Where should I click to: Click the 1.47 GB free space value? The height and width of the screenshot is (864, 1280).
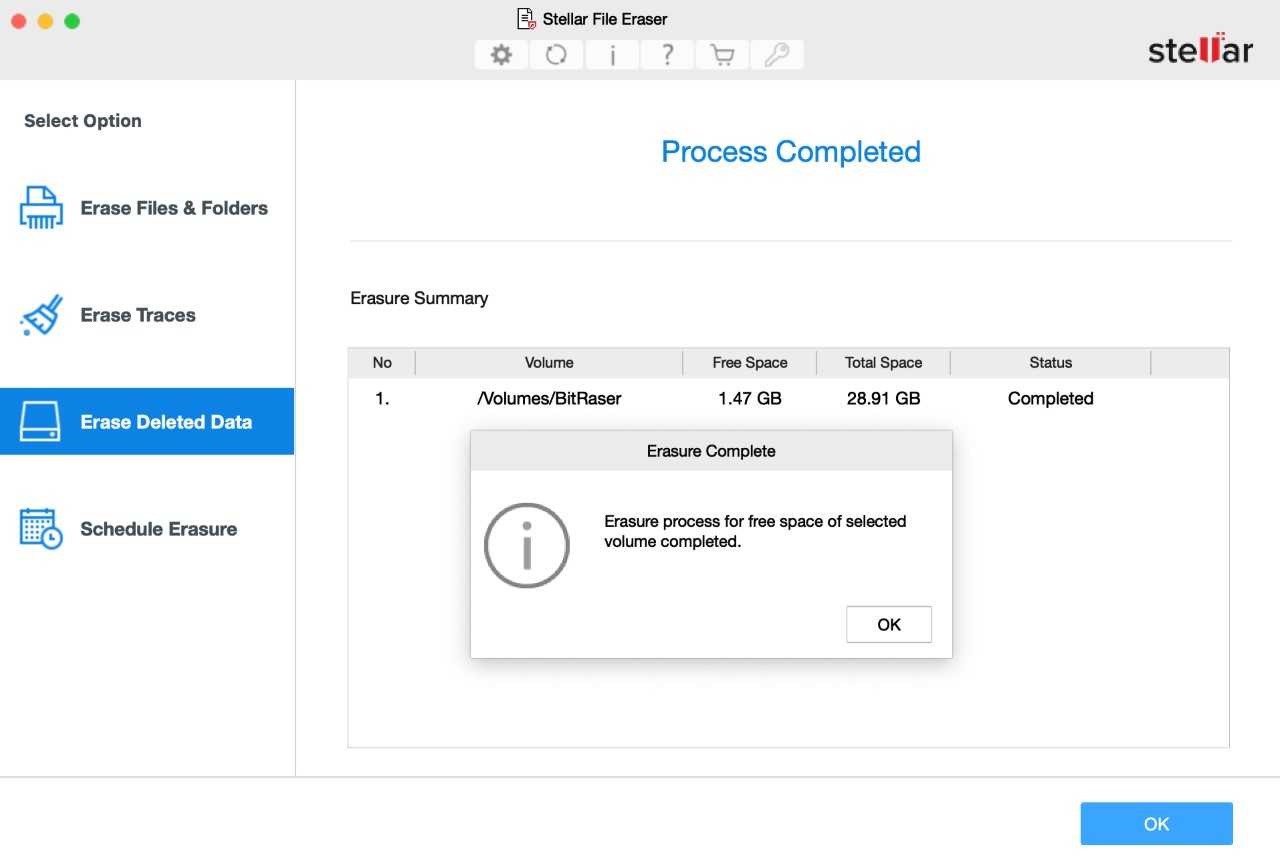[750, 398]
